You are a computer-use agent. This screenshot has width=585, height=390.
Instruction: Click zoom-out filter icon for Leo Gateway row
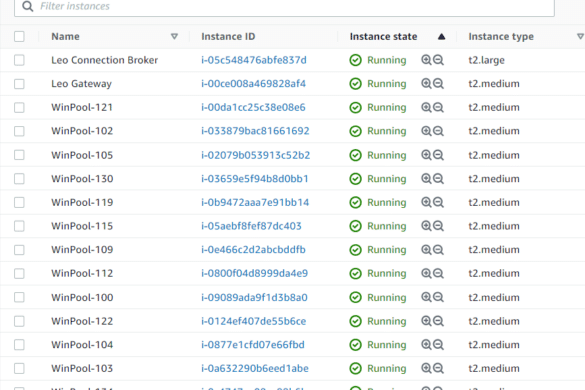pyautogui.click(x=438, y=84)
